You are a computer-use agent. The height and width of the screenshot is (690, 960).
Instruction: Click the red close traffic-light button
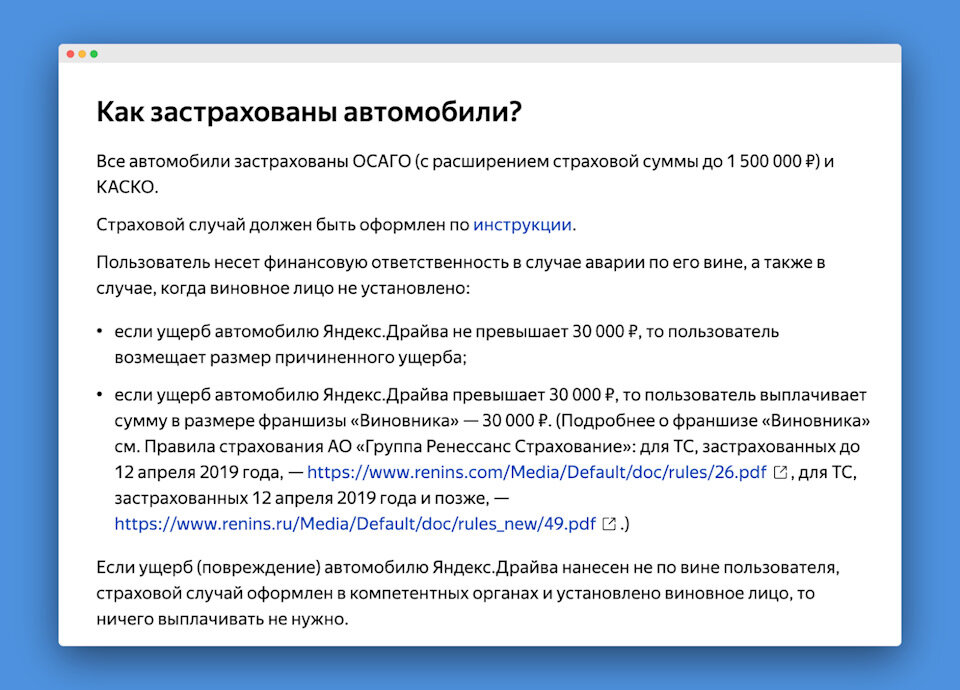click(68, 53)
